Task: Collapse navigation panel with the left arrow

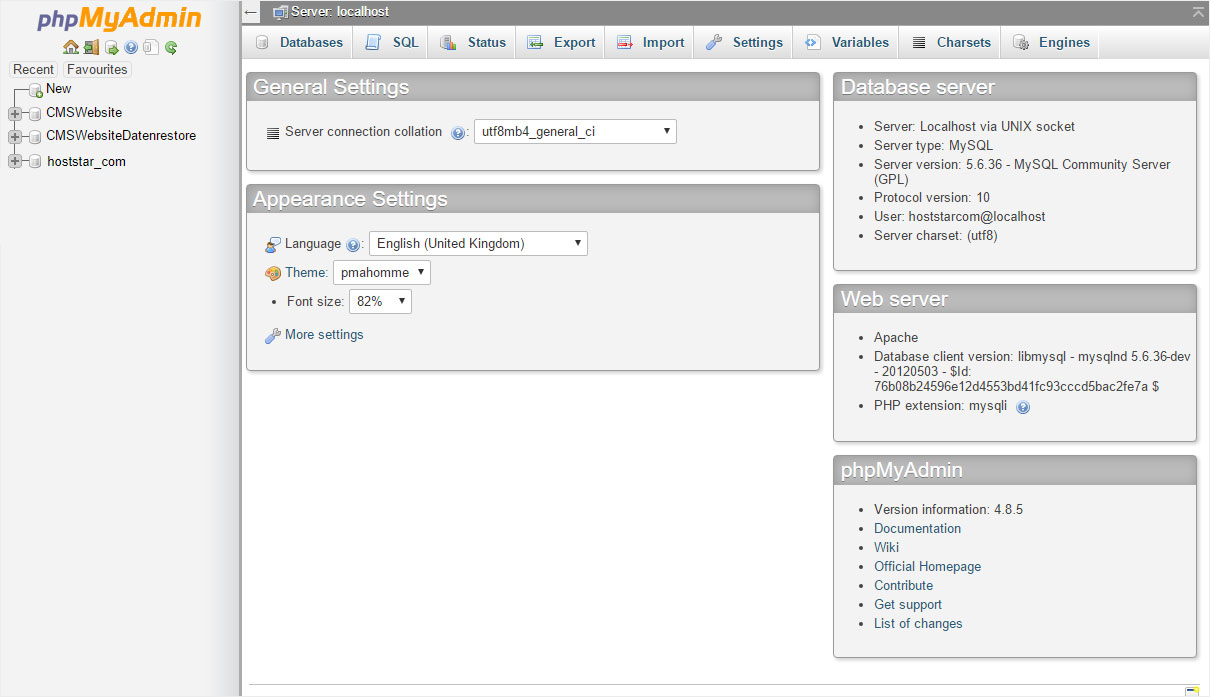Action: click(251, 12)
